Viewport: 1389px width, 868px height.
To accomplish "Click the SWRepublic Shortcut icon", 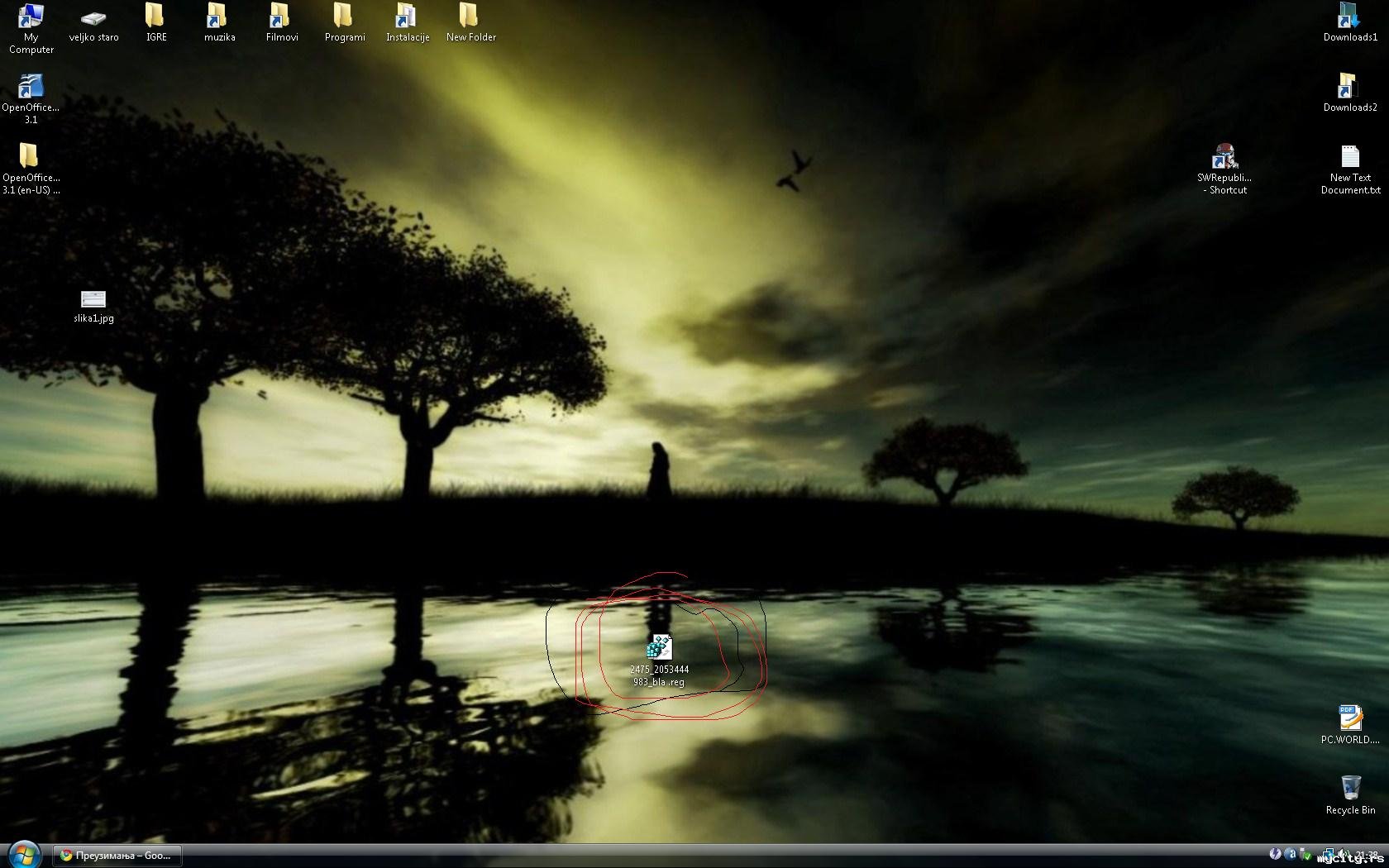I will 1224,169.
